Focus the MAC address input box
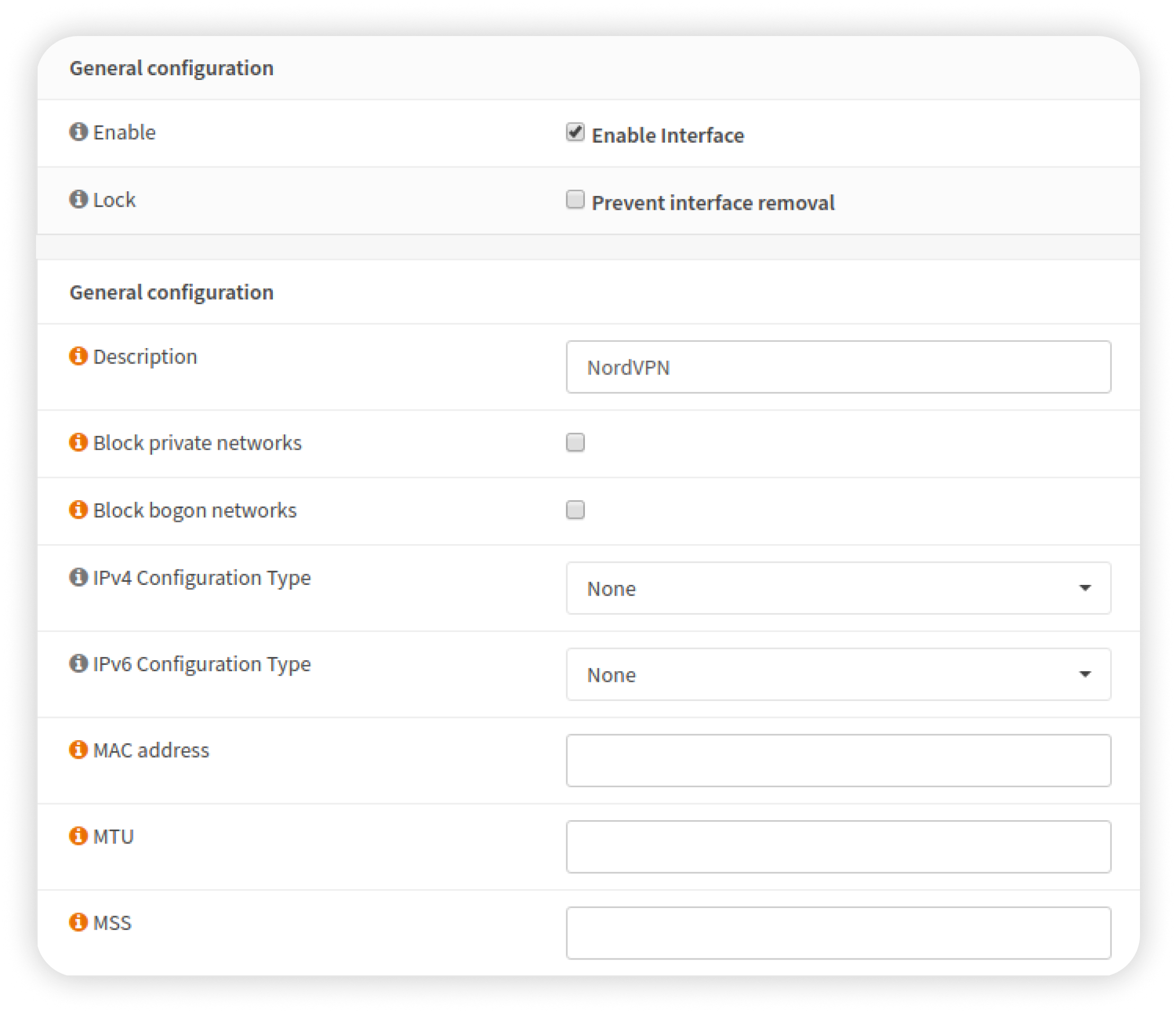This screenshot has height=1013, width=1176. 838,760
